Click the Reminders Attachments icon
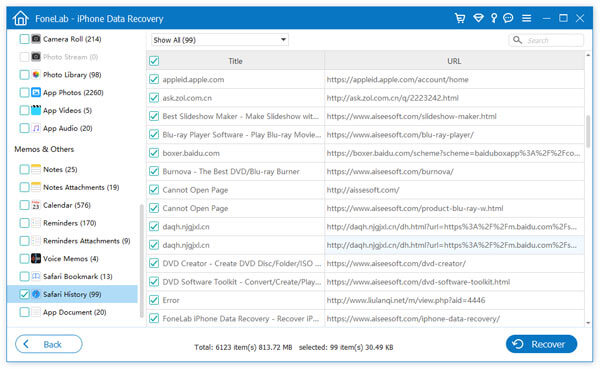 (x=36, y=240)
